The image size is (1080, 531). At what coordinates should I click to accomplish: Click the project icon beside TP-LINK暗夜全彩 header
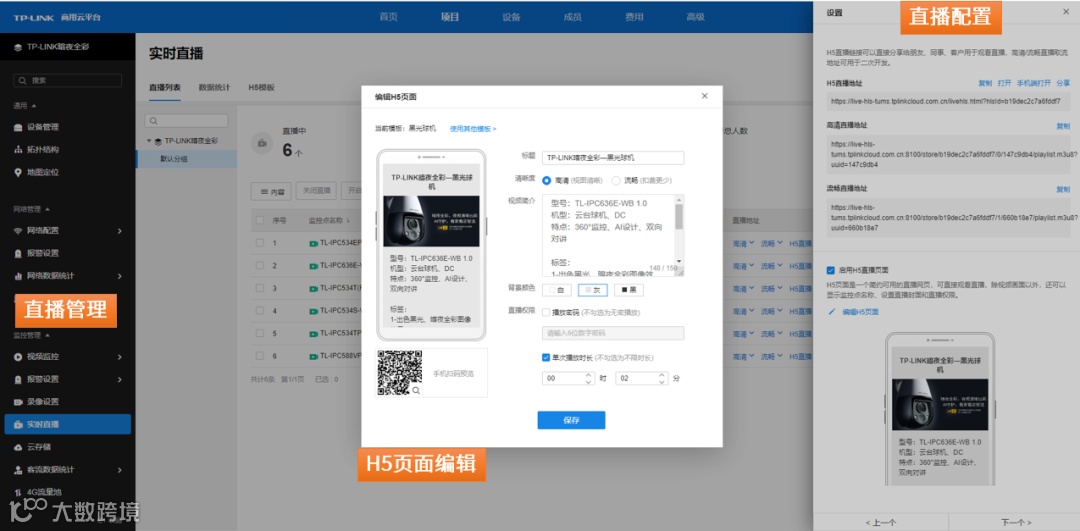coord(18,47)
